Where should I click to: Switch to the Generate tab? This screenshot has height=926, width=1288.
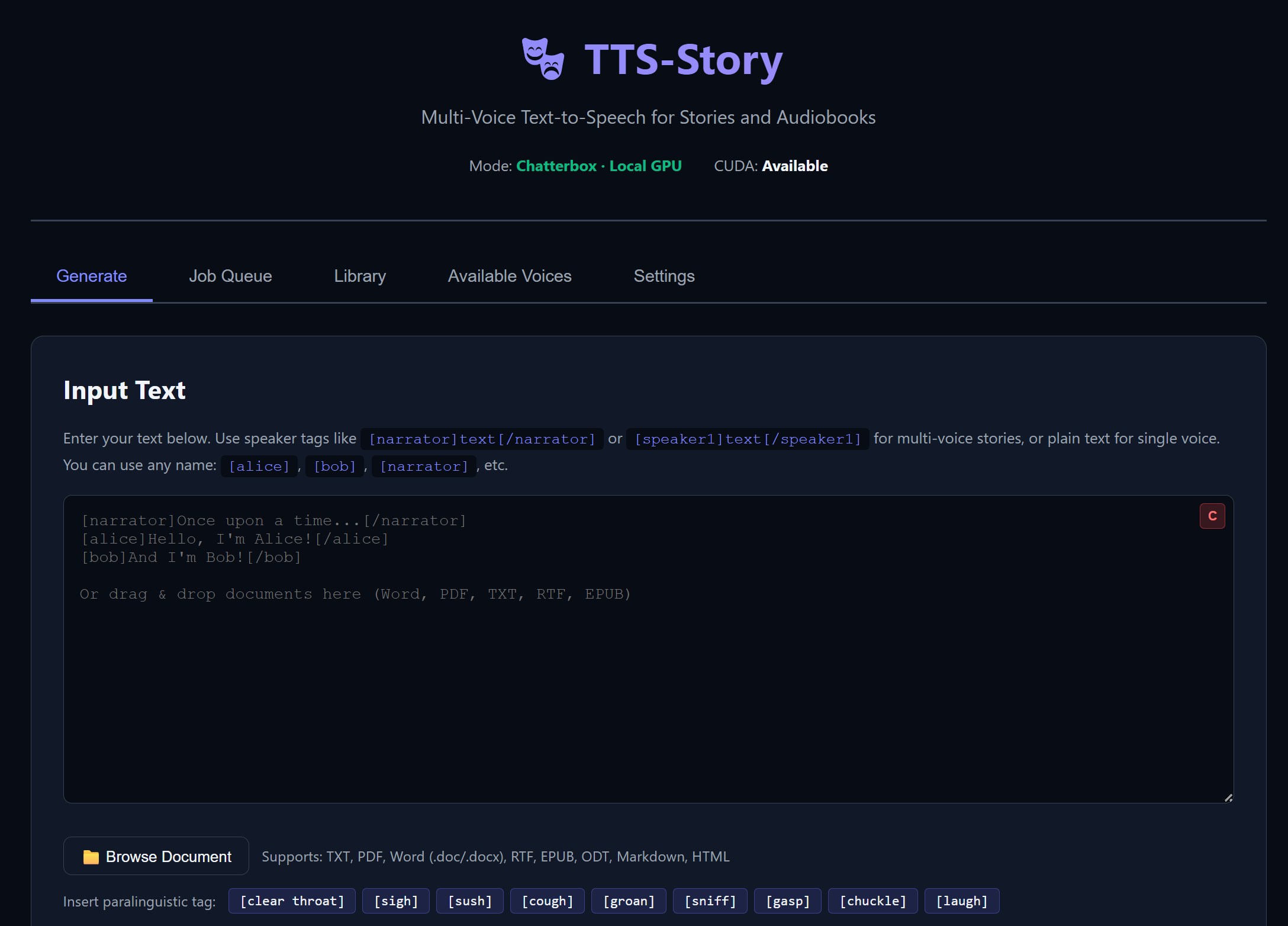coord(92,276)
